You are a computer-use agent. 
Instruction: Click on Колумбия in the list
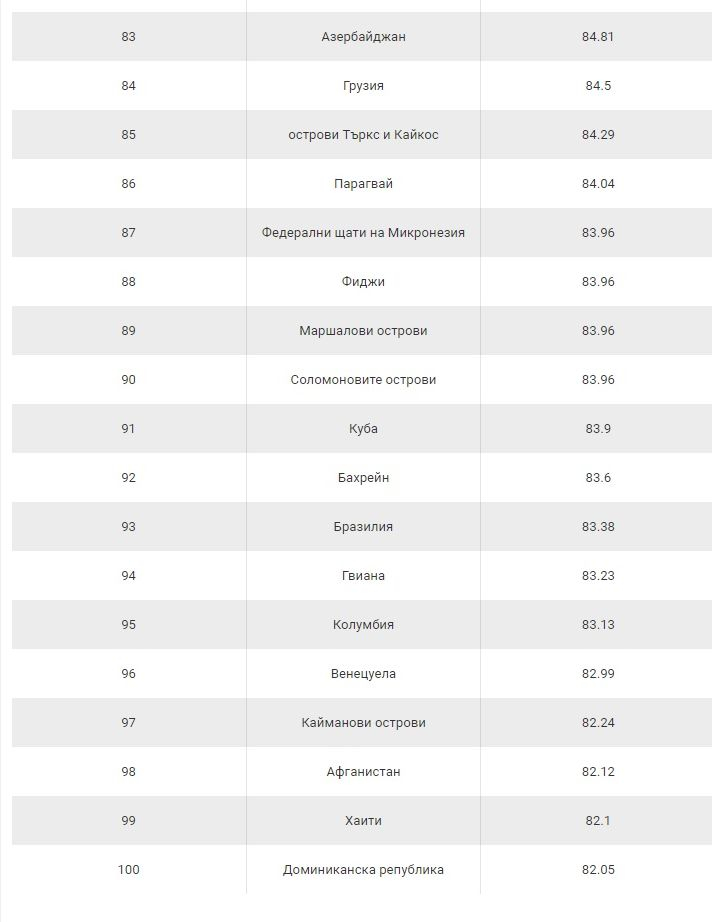coord(363,624)
